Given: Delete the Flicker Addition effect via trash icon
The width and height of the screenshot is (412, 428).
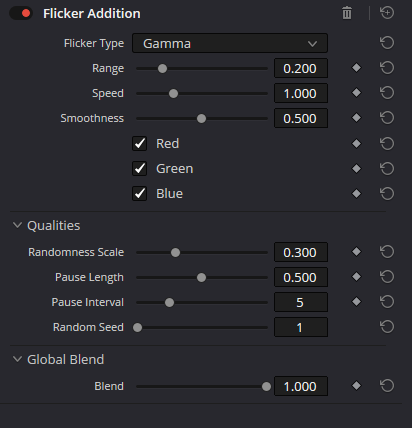Looking at the screenshot, I should [347, 13].
